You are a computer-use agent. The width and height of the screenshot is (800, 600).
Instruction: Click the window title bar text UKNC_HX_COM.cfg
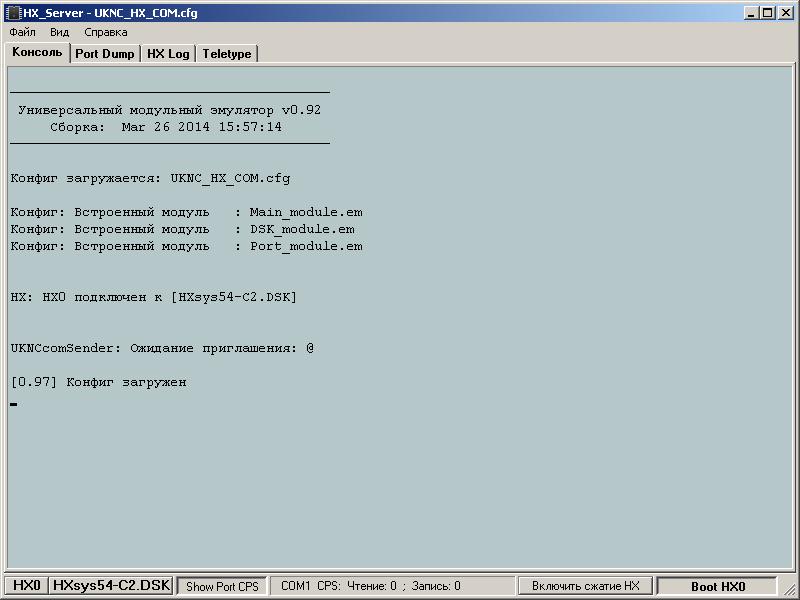click(146, 13)
